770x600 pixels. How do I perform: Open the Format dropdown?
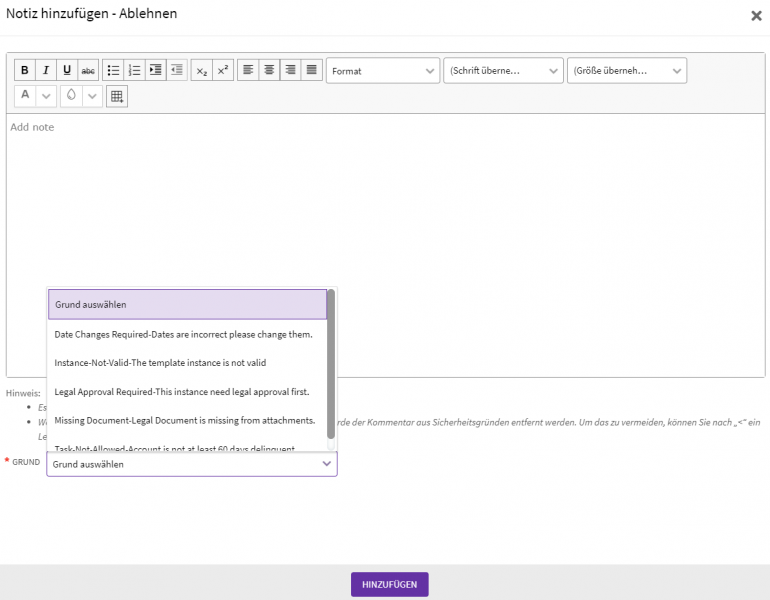[383, 71]
